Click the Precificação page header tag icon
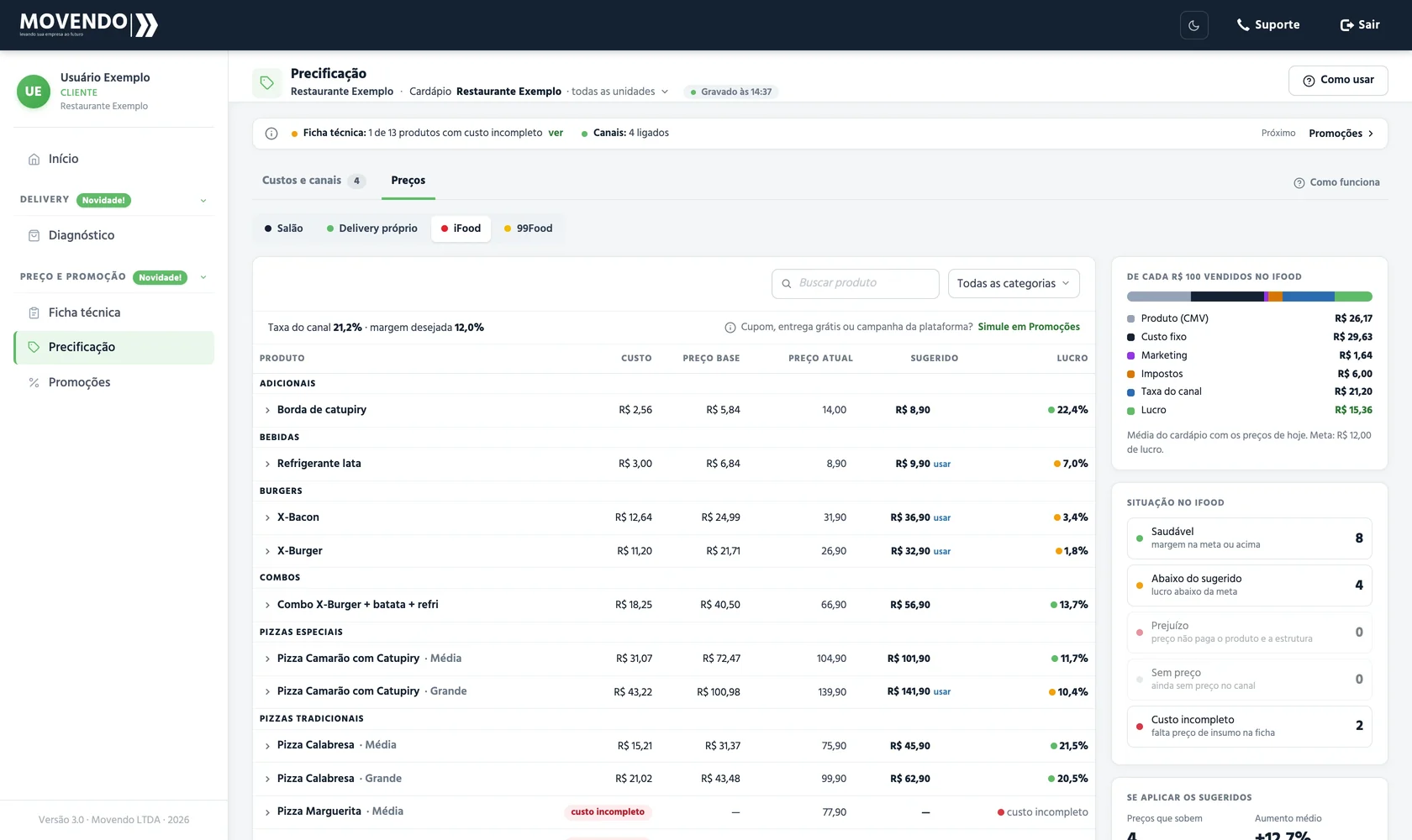 (x=267, y=82)
